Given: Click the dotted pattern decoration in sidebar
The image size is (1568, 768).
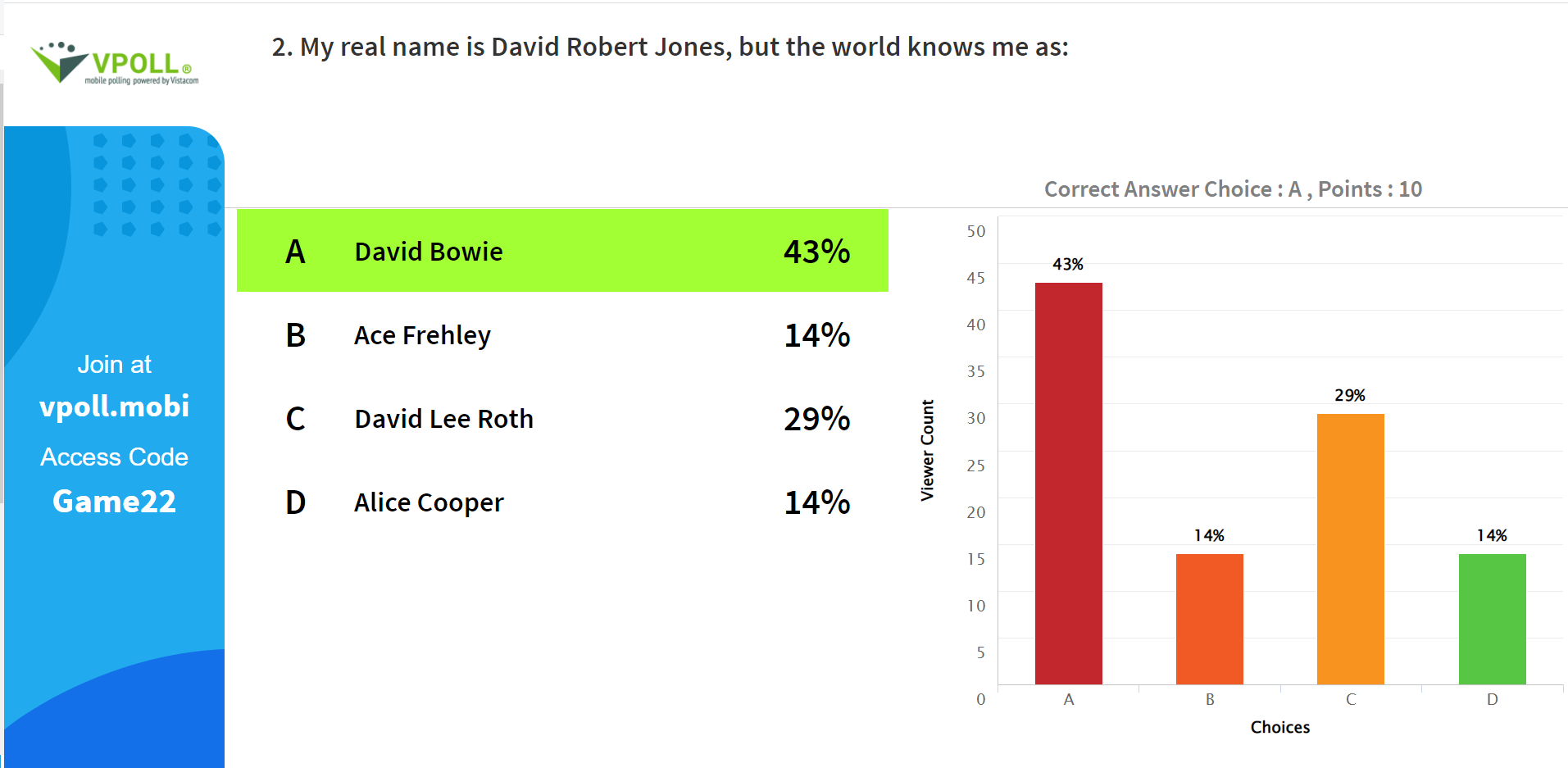Looking at the screenshot, I should 157,184.
